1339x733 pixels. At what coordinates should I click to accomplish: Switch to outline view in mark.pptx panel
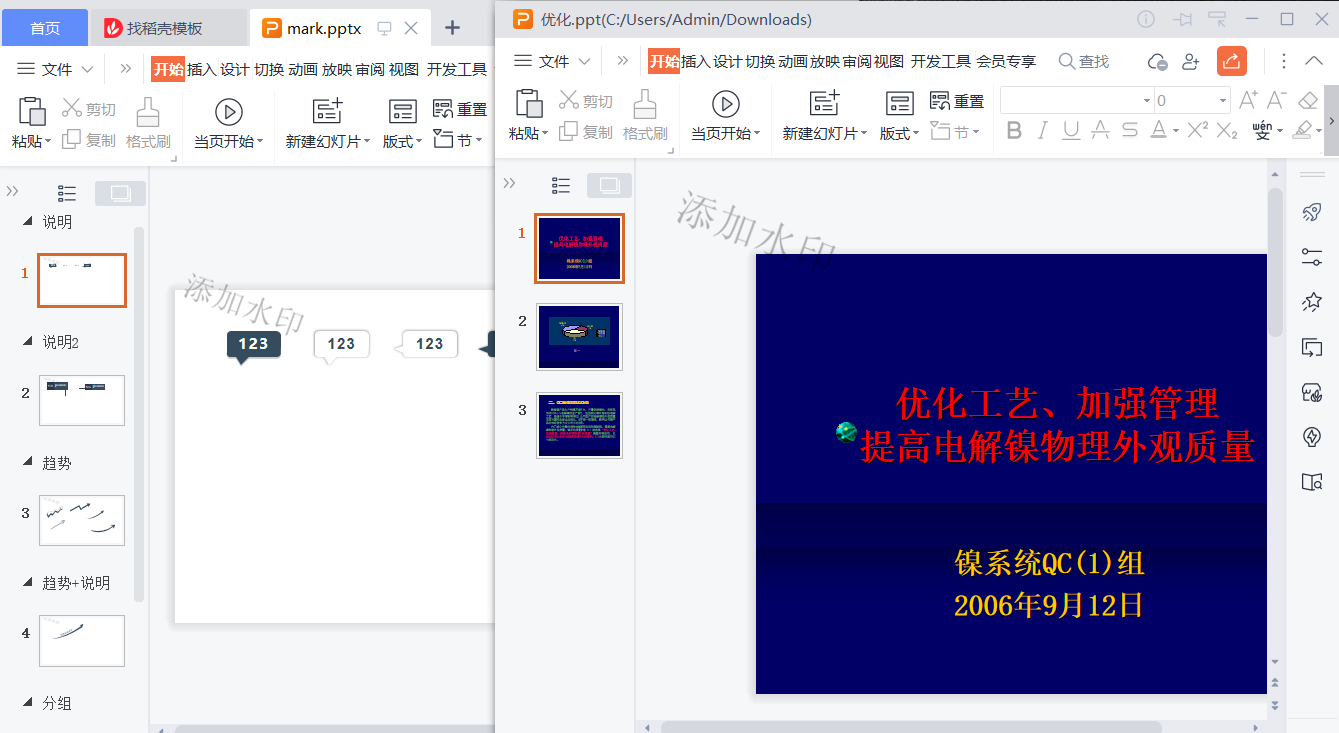pos(67,193)
